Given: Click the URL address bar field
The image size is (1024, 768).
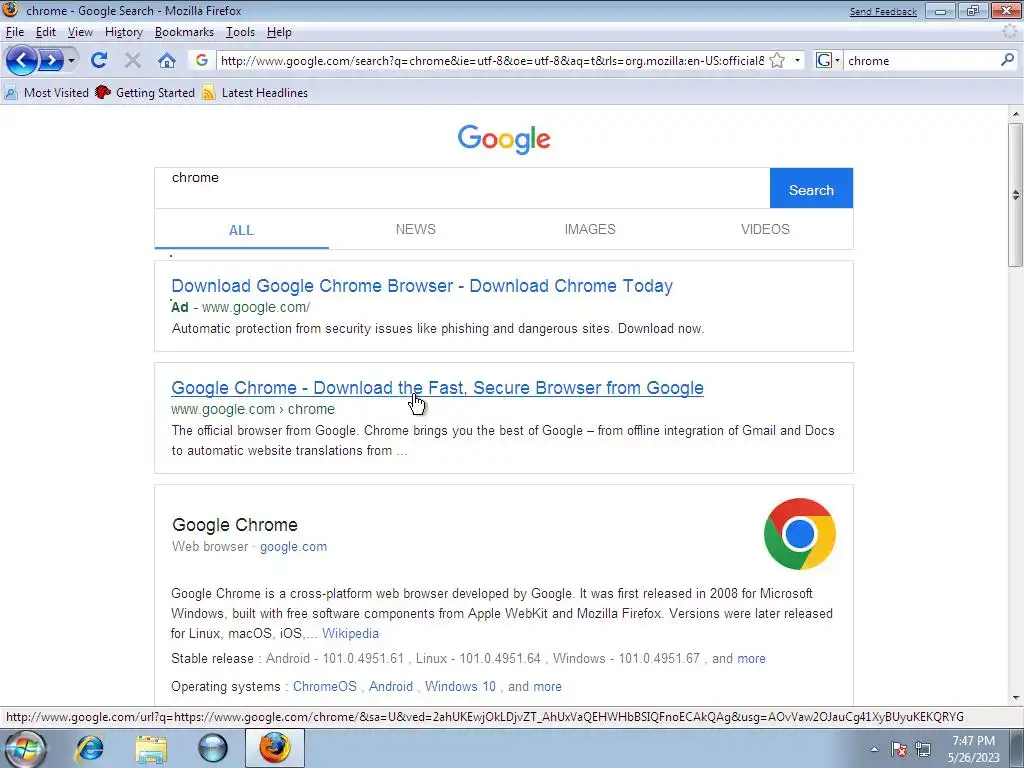Looking at the screenshot, I should click(492, 61).
